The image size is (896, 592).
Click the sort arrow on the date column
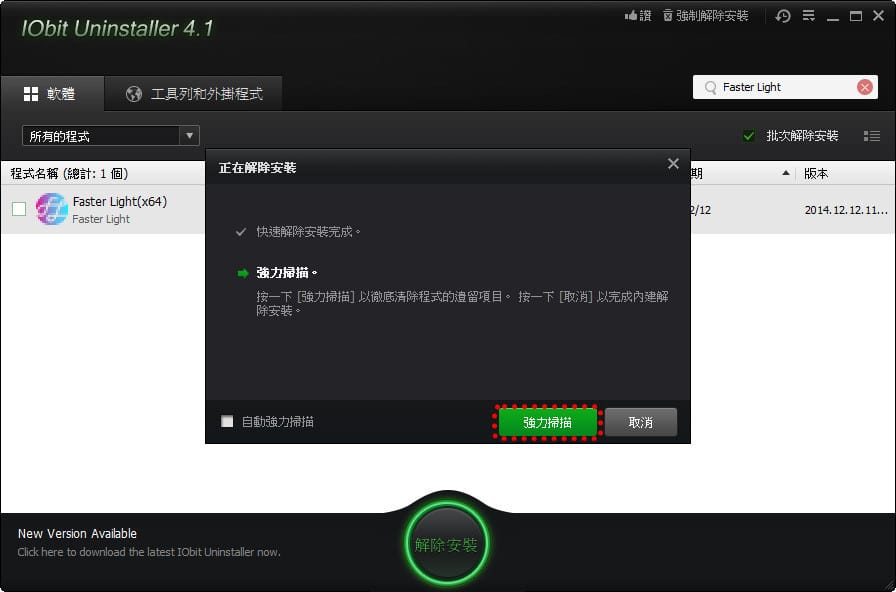click(786, 173)
